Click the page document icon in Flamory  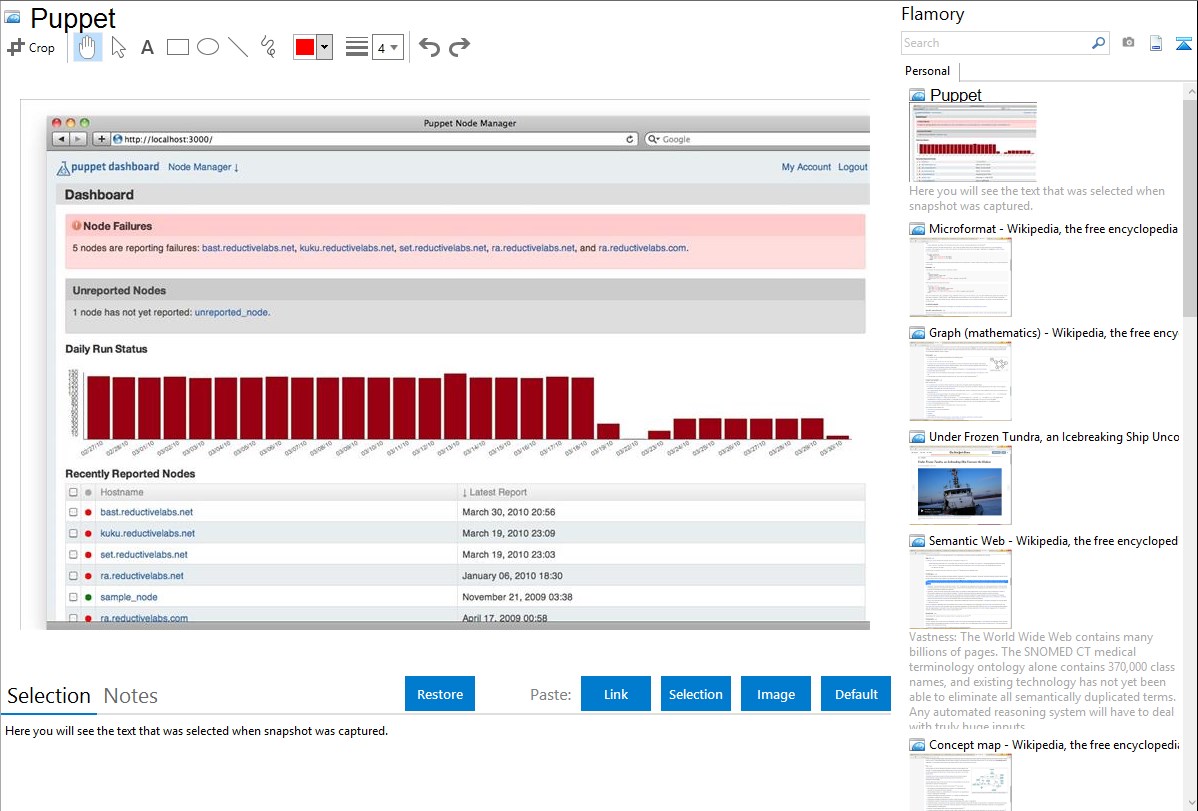pos(1156,43)
